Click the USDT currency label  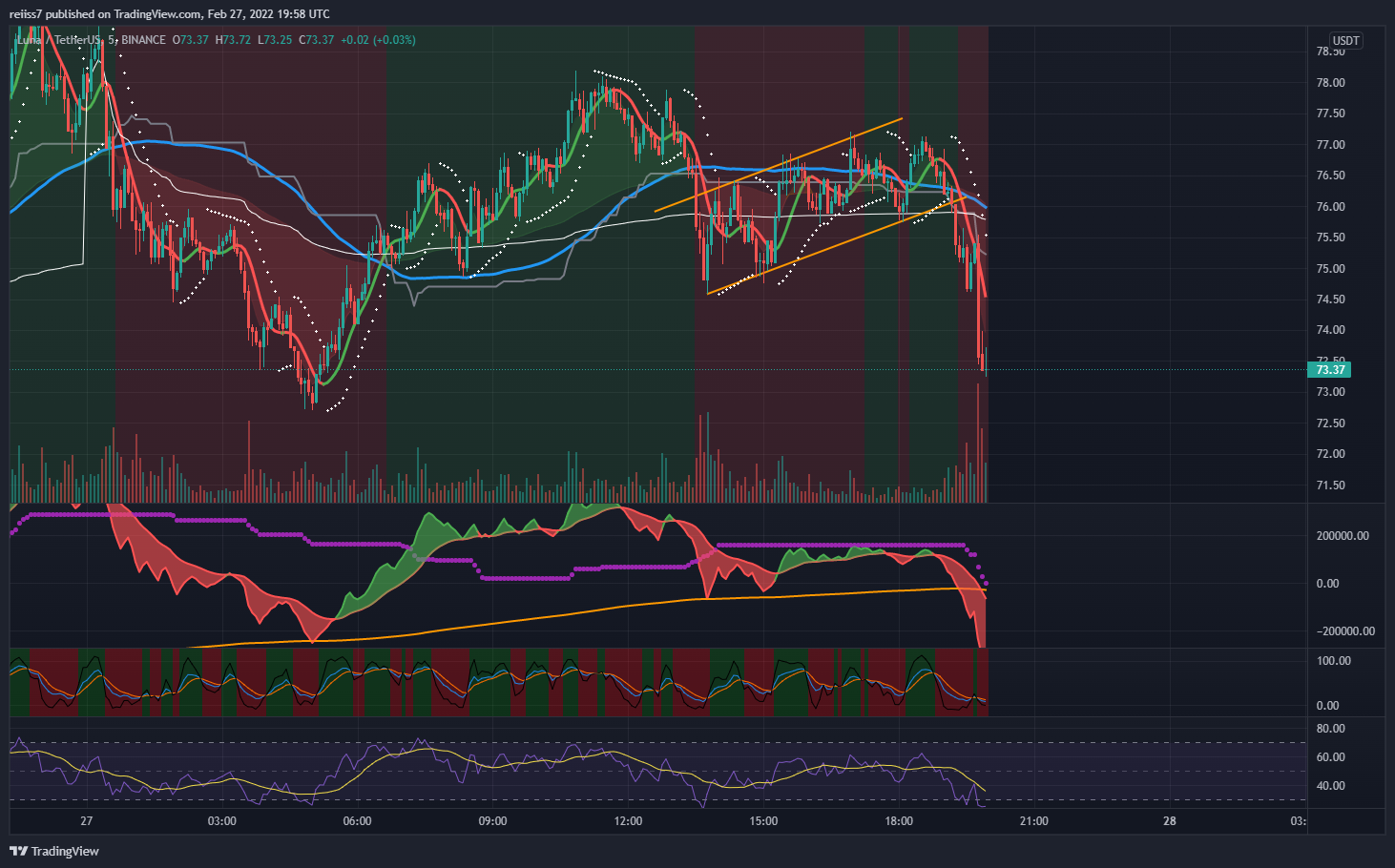tap(1345, 41)
